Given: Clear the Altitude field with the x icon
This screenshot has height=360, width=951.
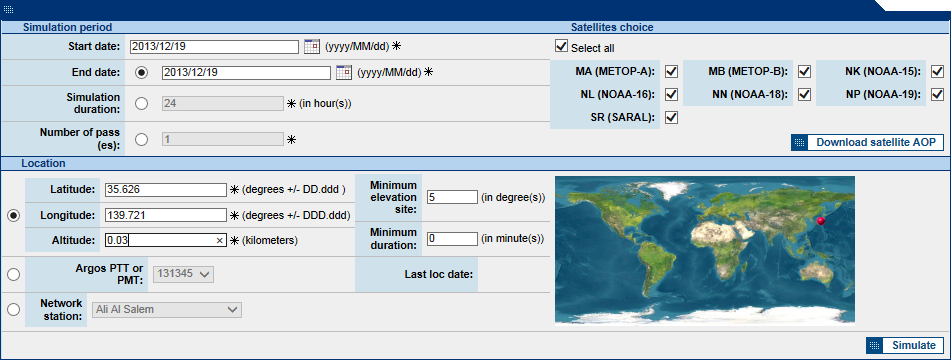Looking at the screenshot, I should click(x=220, y=241).
